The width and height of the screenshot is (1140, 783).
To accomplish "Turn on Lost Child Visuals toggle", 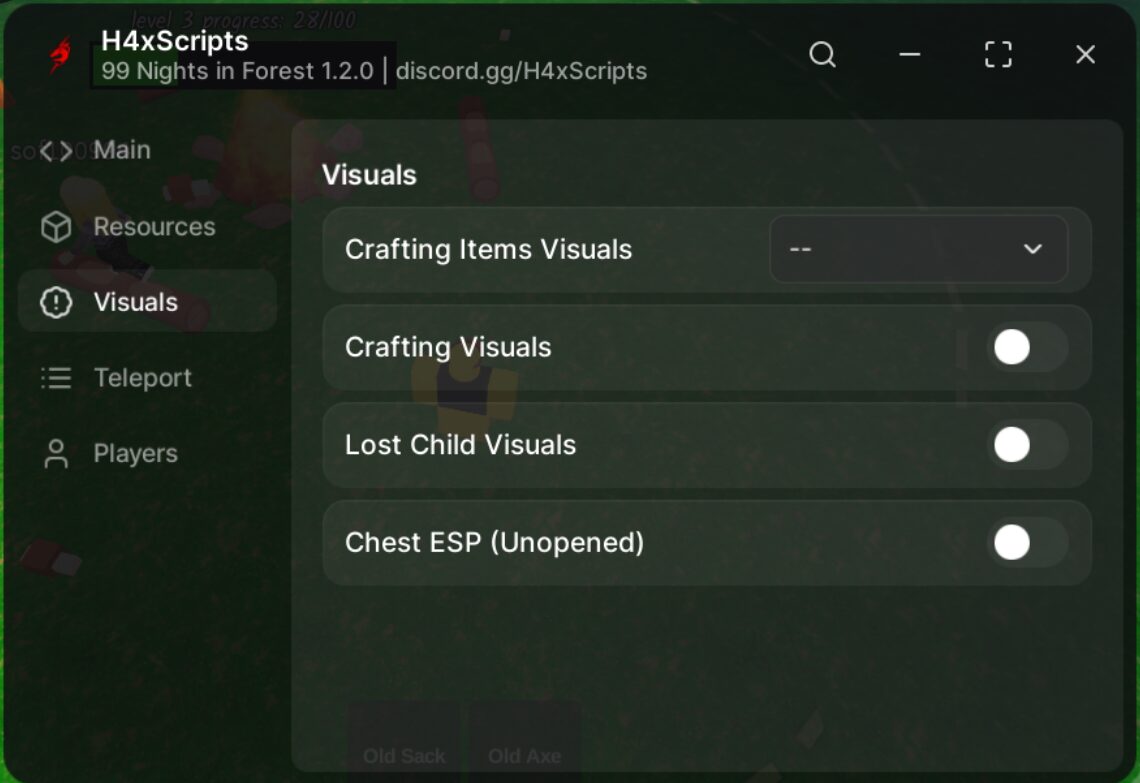I will 1027,444.
